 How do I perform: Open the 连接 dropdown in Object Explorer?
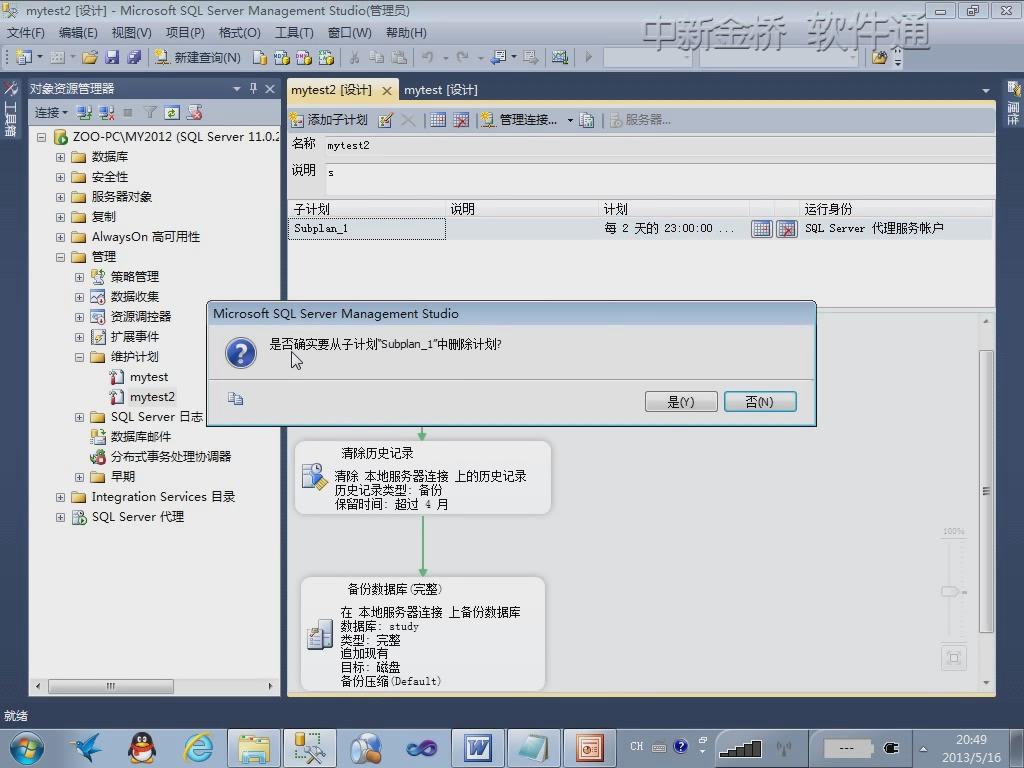click(x=51, y=113)
